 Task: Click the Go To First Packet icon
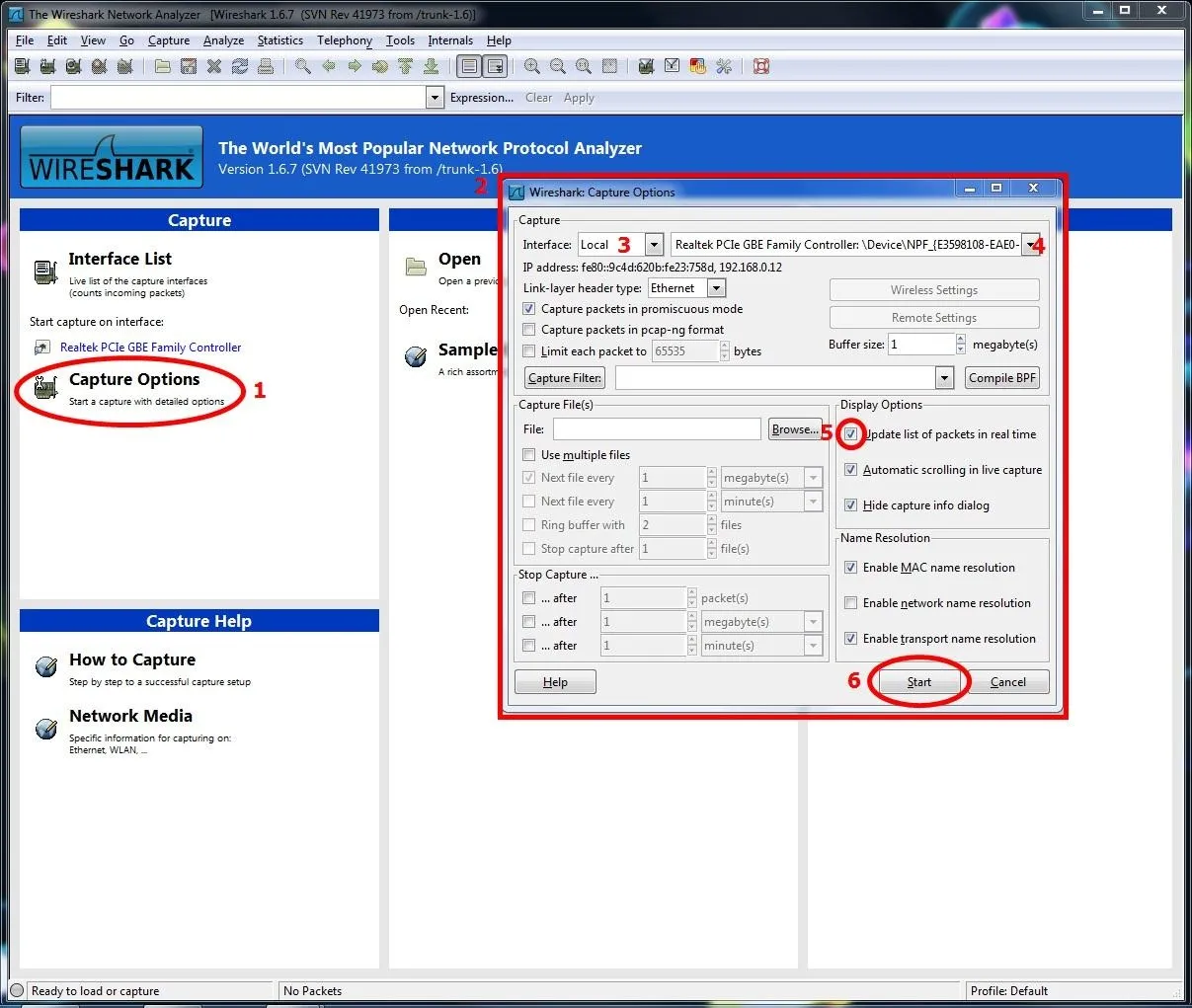coord(406,66)
